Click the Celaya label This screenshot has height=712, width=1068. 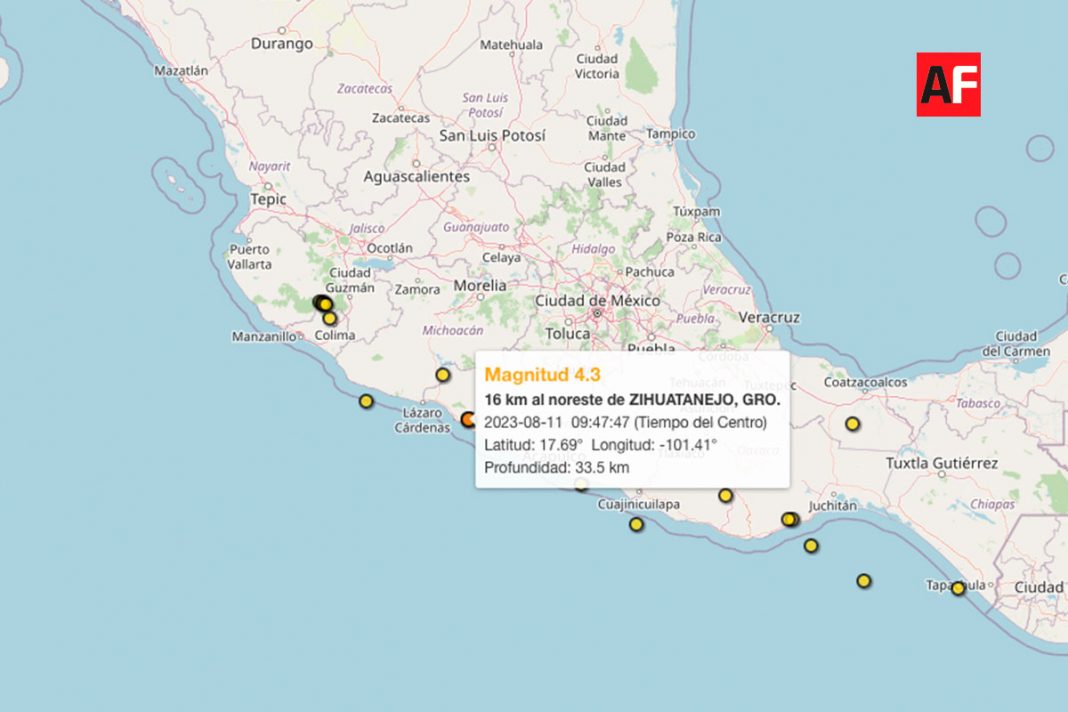(x=501, y=258)
